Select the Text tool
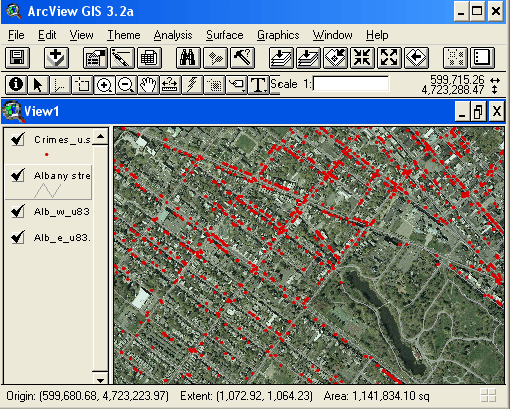 pyautogui.click(x=258, y=84)
